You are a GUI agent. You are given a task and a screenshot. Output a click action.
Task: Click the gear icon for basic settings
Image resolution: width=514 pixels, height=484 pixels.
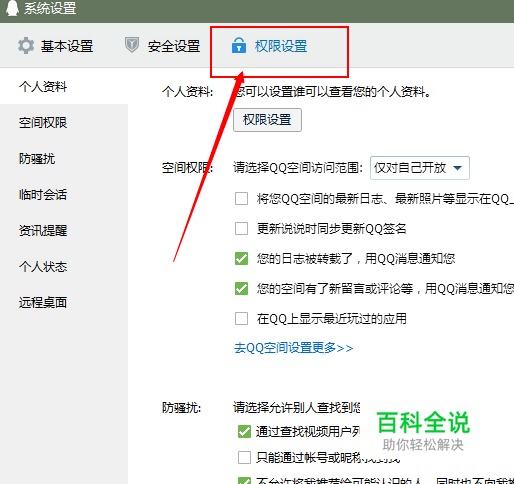[26, 46]
